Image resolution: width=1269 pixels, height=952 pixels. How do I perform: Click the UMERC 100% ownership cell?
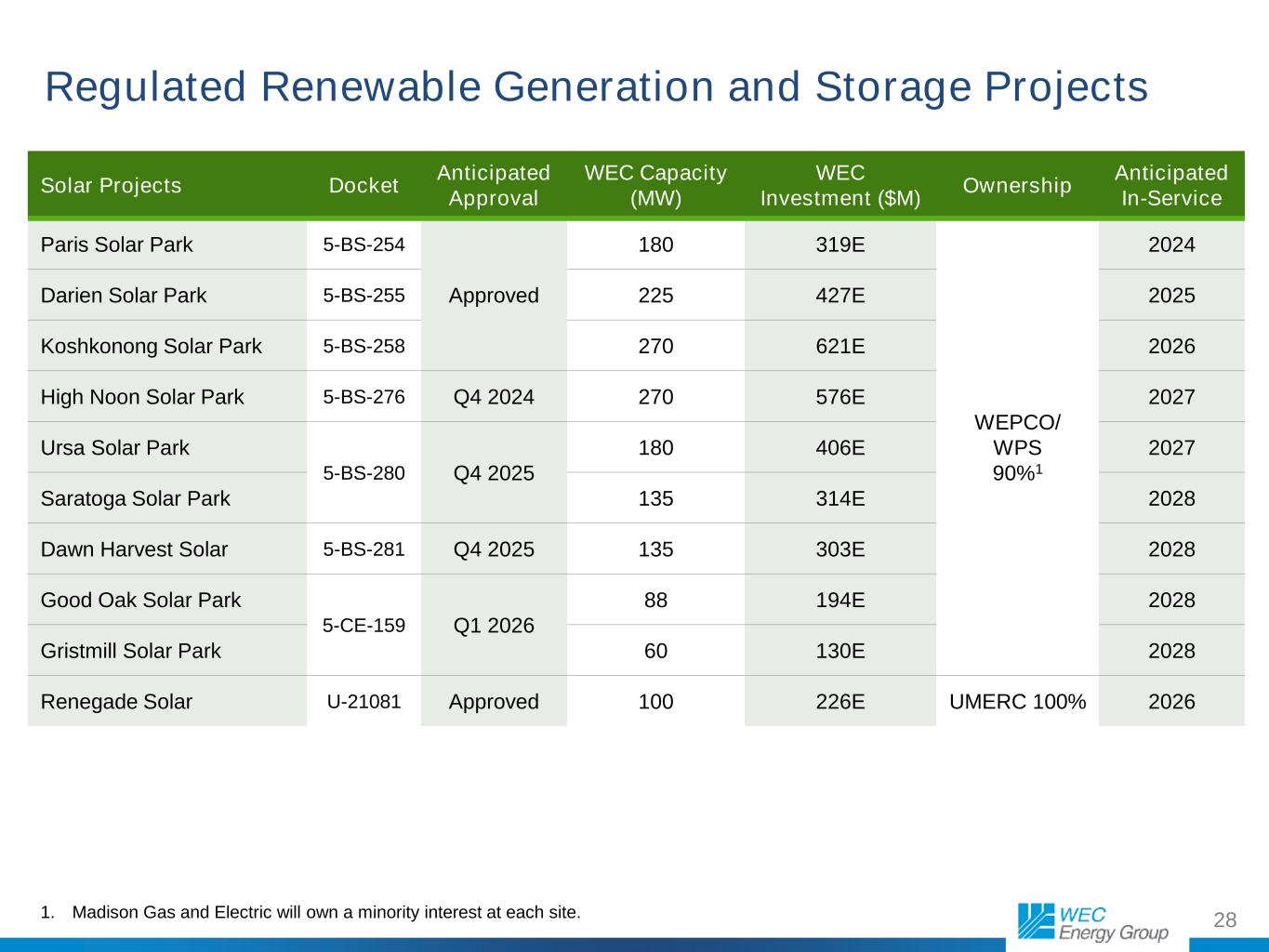pos(1017,701)
